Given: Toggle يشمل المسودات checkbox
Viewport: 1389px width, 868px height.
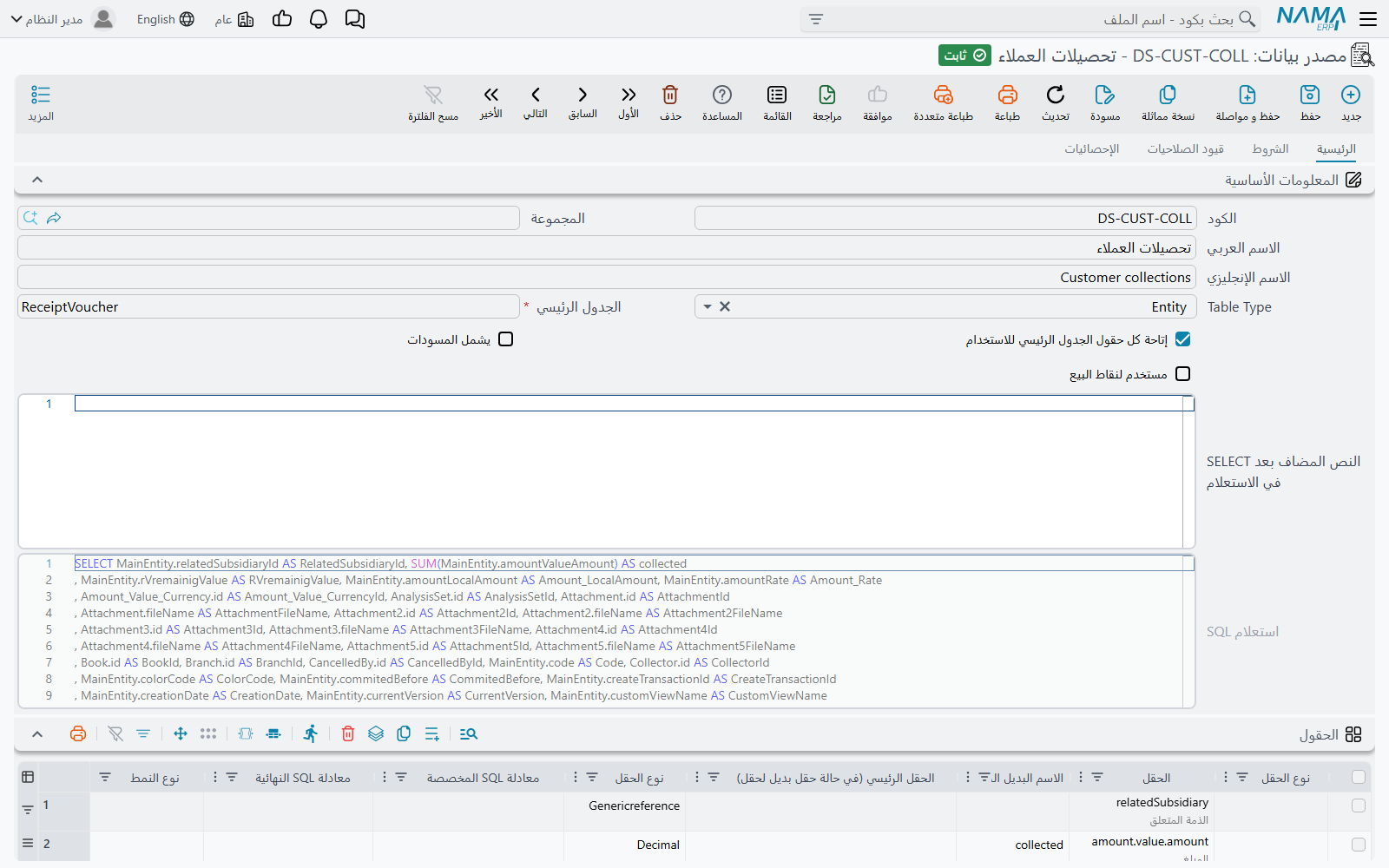Looking at the screenshot, I should (x=506, y=339).
